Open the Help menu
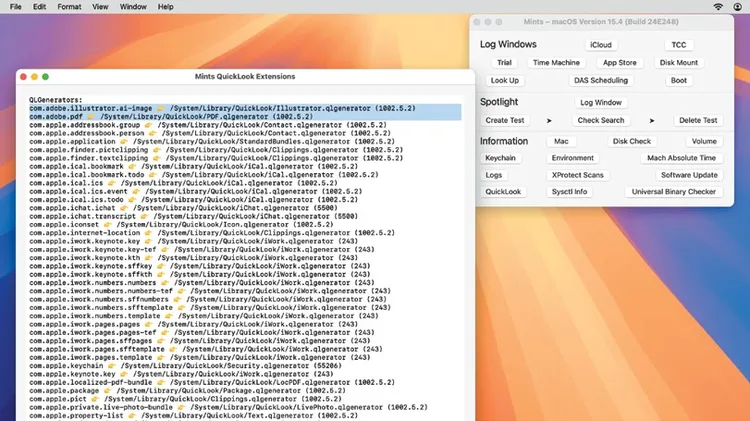The width and height of the screenshot is (750, 421). 165,7
